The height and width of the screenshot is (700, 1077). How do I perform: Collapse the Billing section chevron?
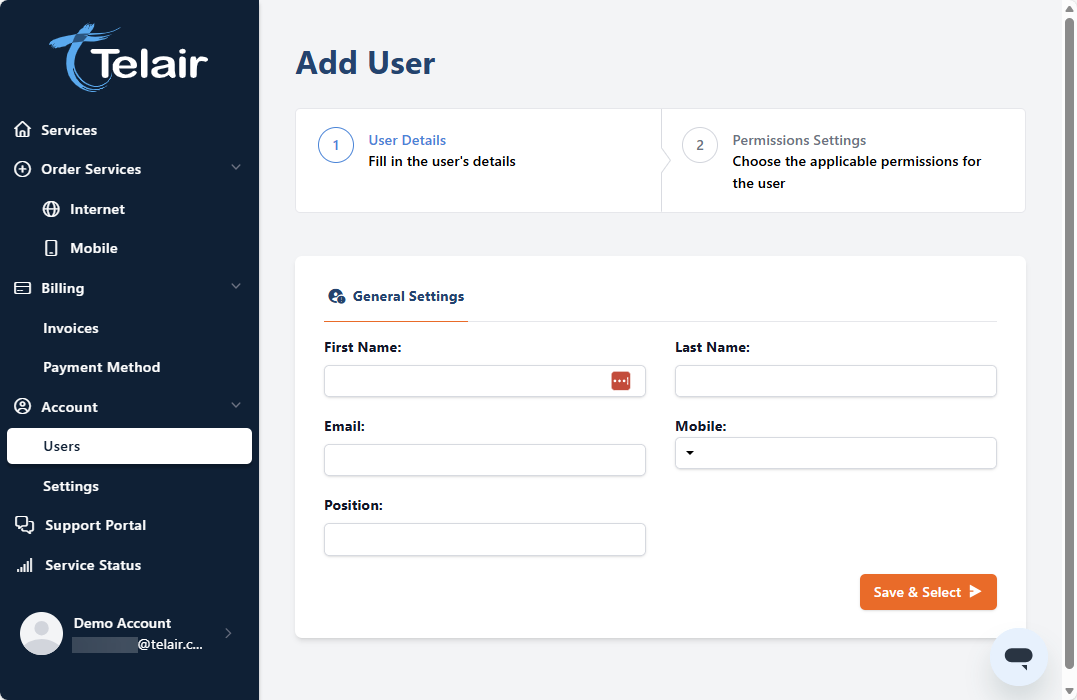(236, 286)
